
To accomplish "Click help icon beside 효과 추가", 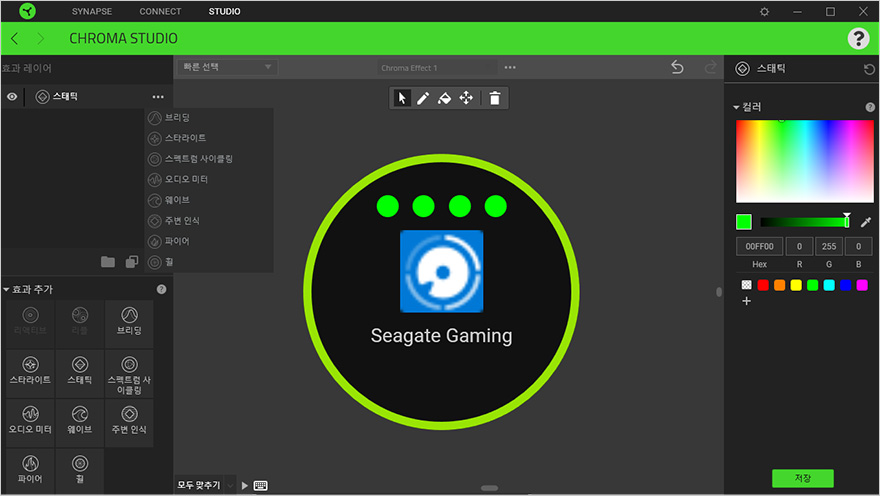I will (162, 290).
